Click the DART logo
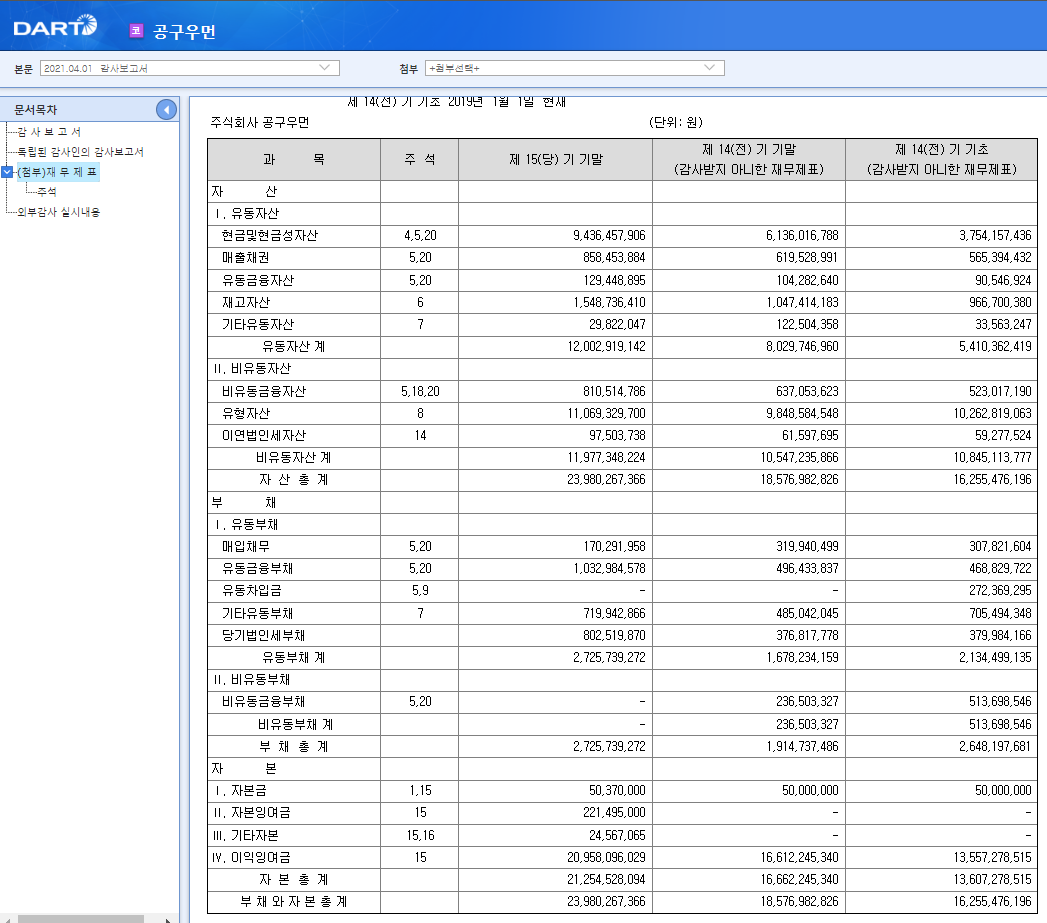This screenshot has width=1047, height=923. point(55,27)
